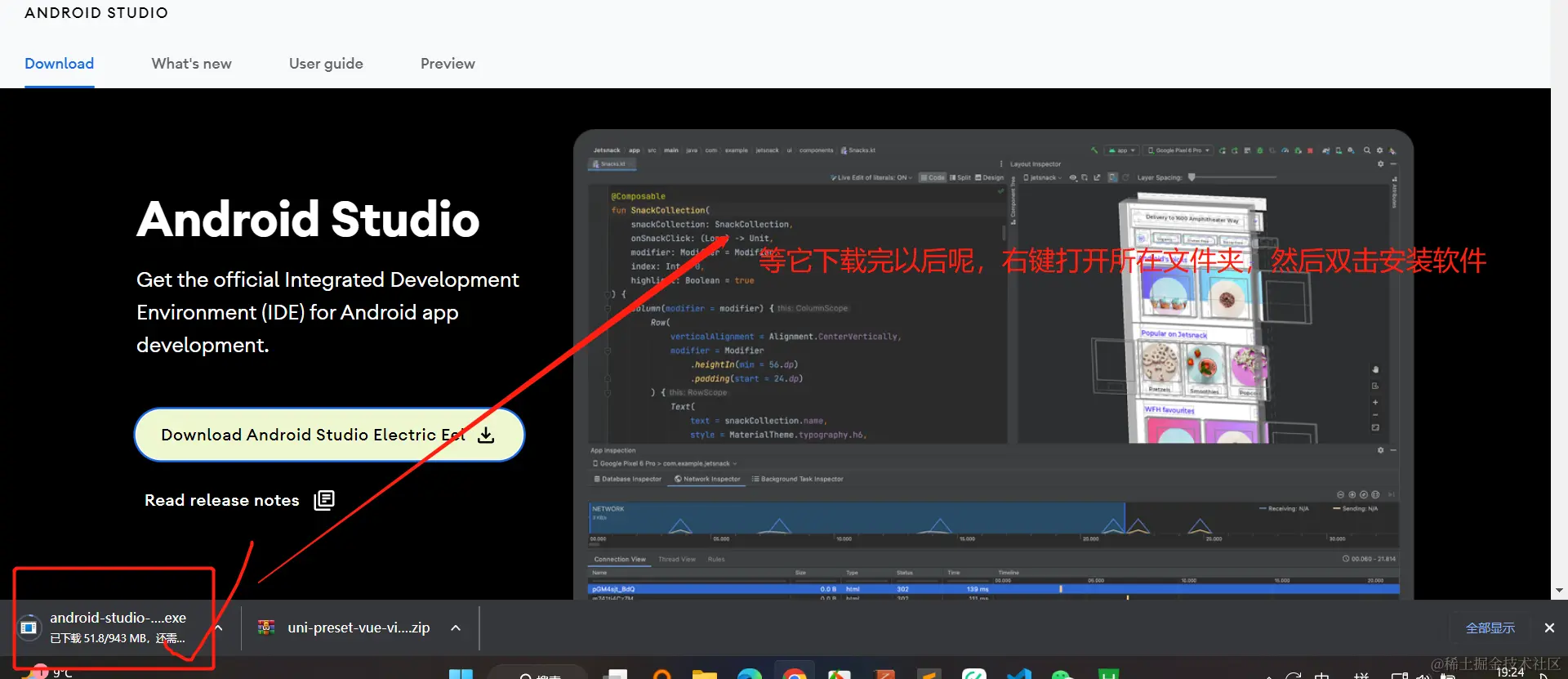Click the taskbar clock showing 19:24
This screenshot has width=1568, height=679.
[1510, 672]
